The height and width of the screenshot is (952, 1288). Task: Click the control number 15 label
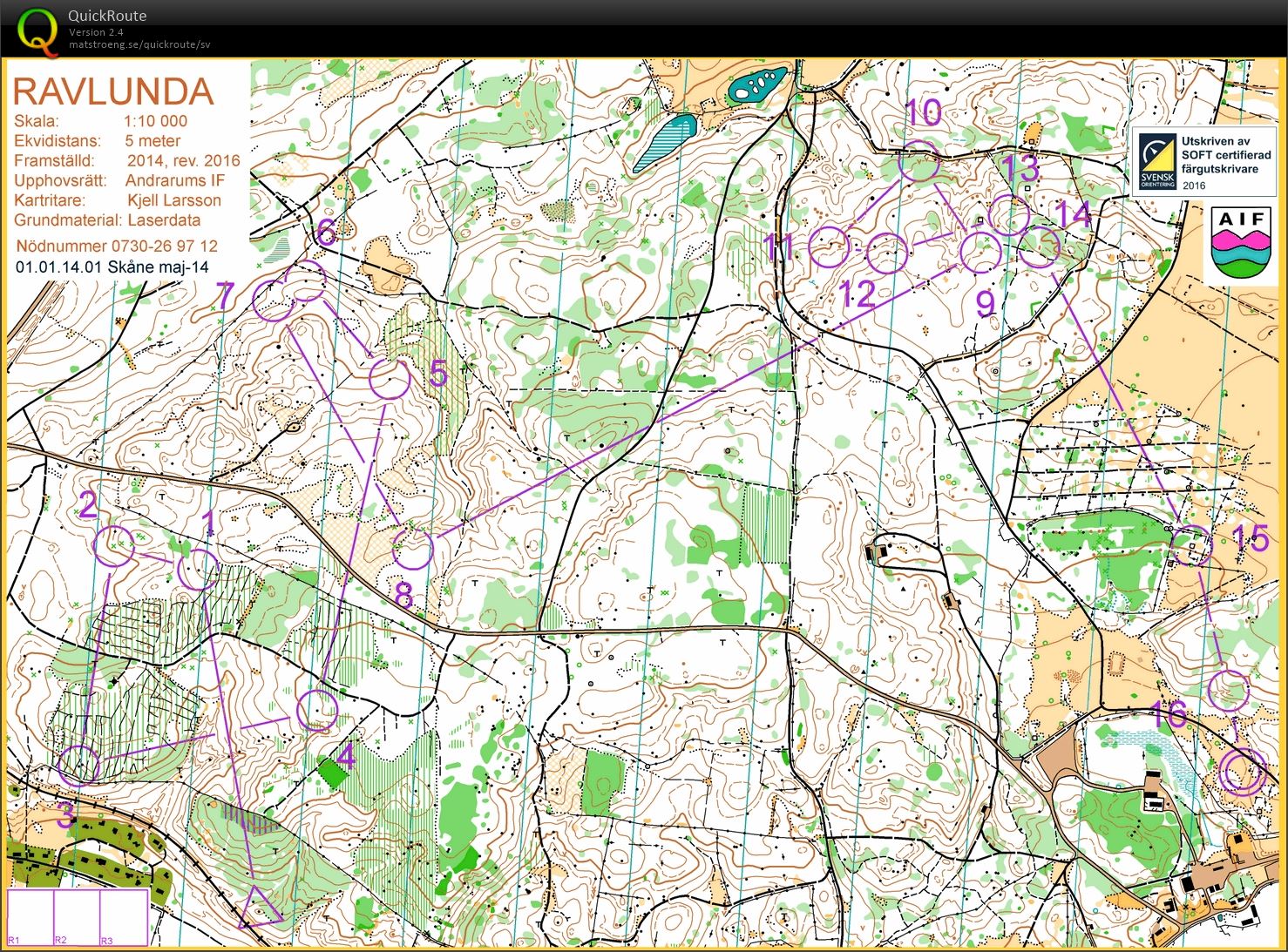[x=1251, y=538]
